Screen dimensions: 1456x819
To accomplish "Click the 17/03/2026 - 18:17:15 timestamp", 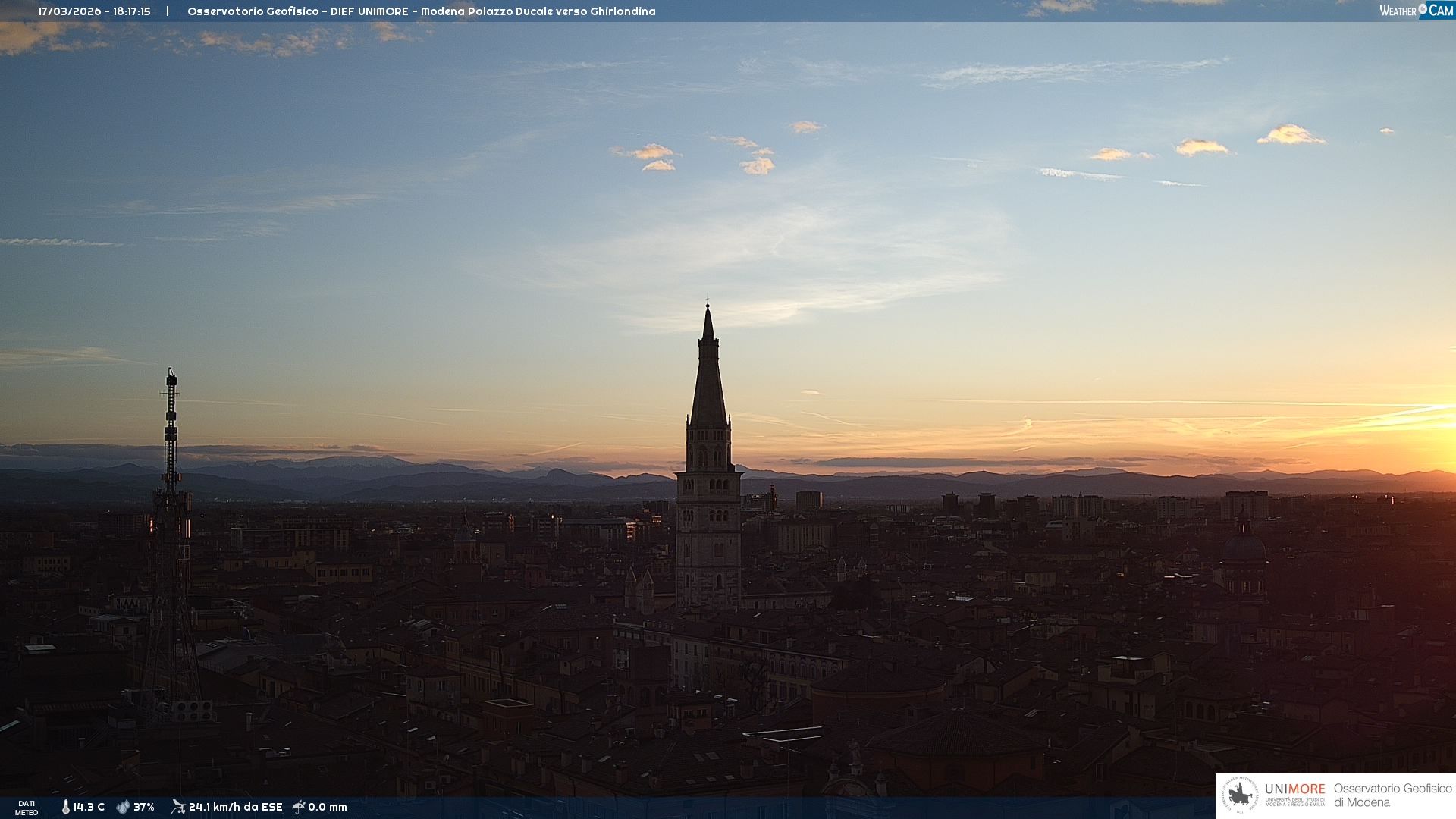I will tap(94, 11).
